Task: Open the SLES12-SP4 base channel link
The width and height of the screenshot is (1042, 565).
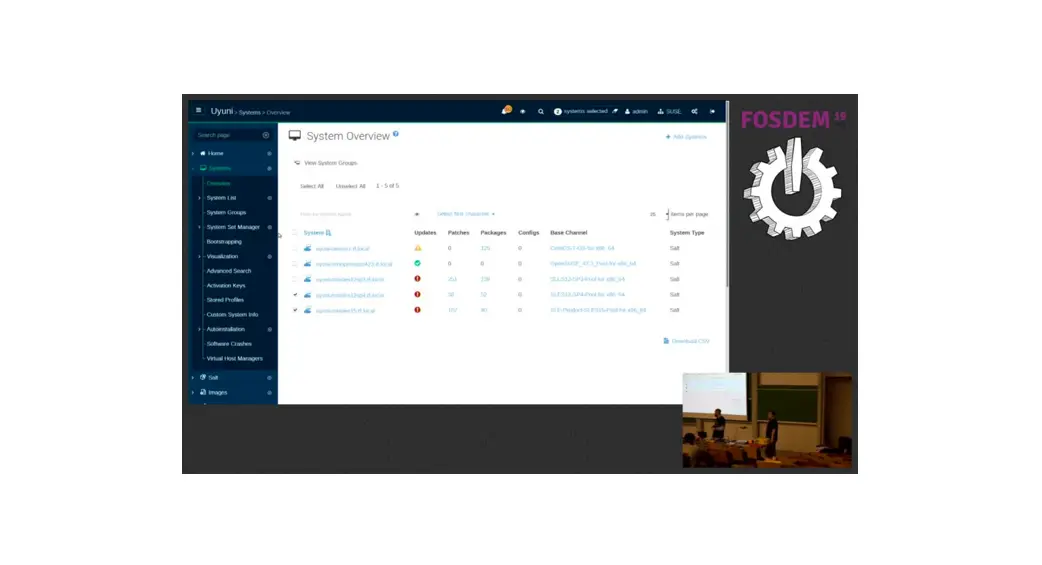Action: 587,294
